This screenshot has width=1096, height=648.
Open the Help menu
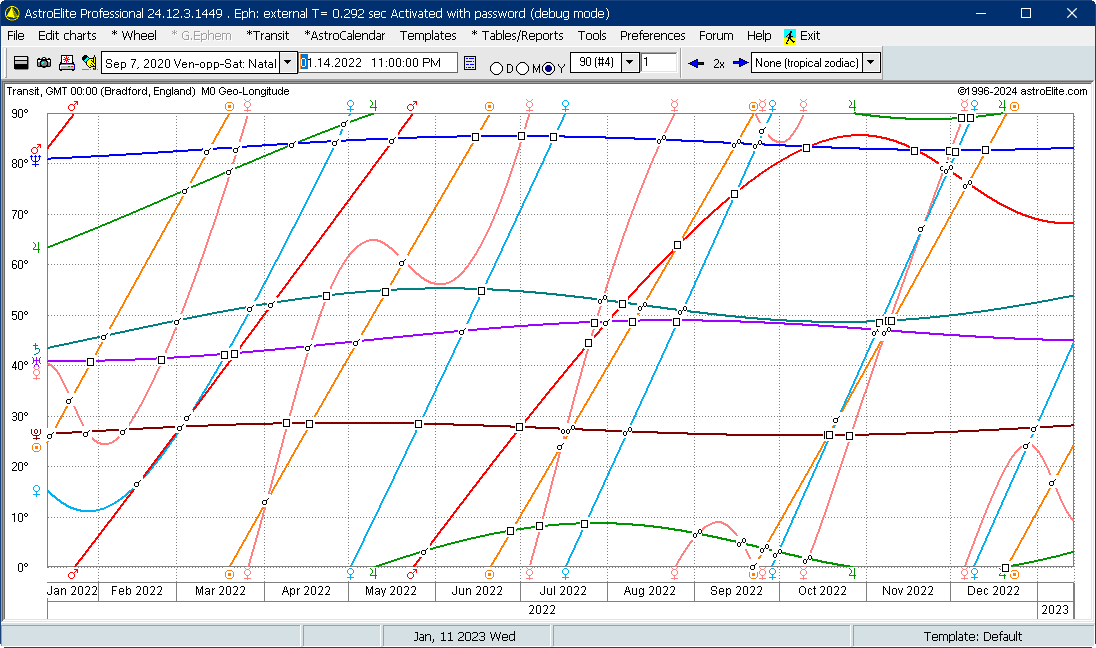(759, 36)
